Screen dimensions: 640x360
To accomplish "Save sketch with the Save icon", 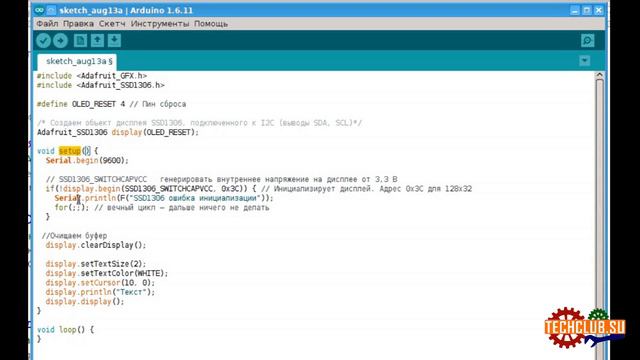I will [114, 40].
